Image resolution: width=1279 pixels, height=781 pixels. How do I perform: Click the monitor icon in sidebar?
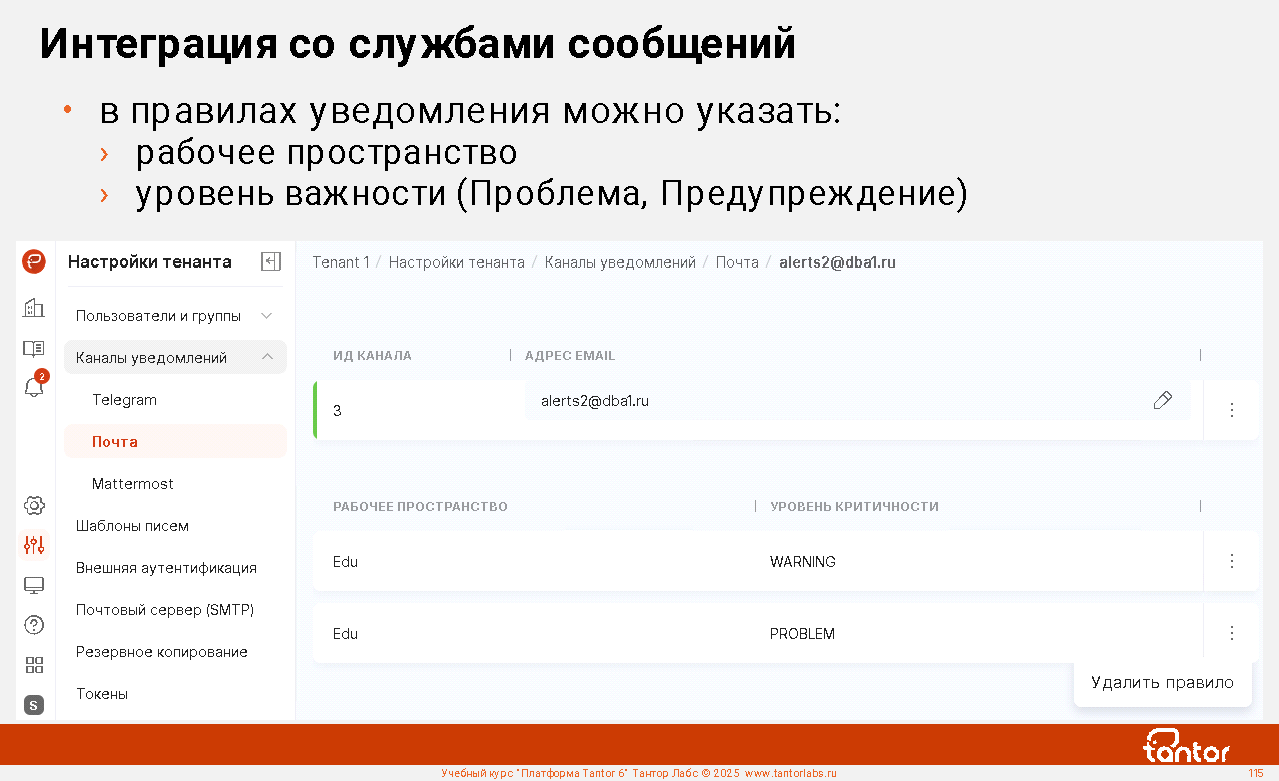pos(34,585)
